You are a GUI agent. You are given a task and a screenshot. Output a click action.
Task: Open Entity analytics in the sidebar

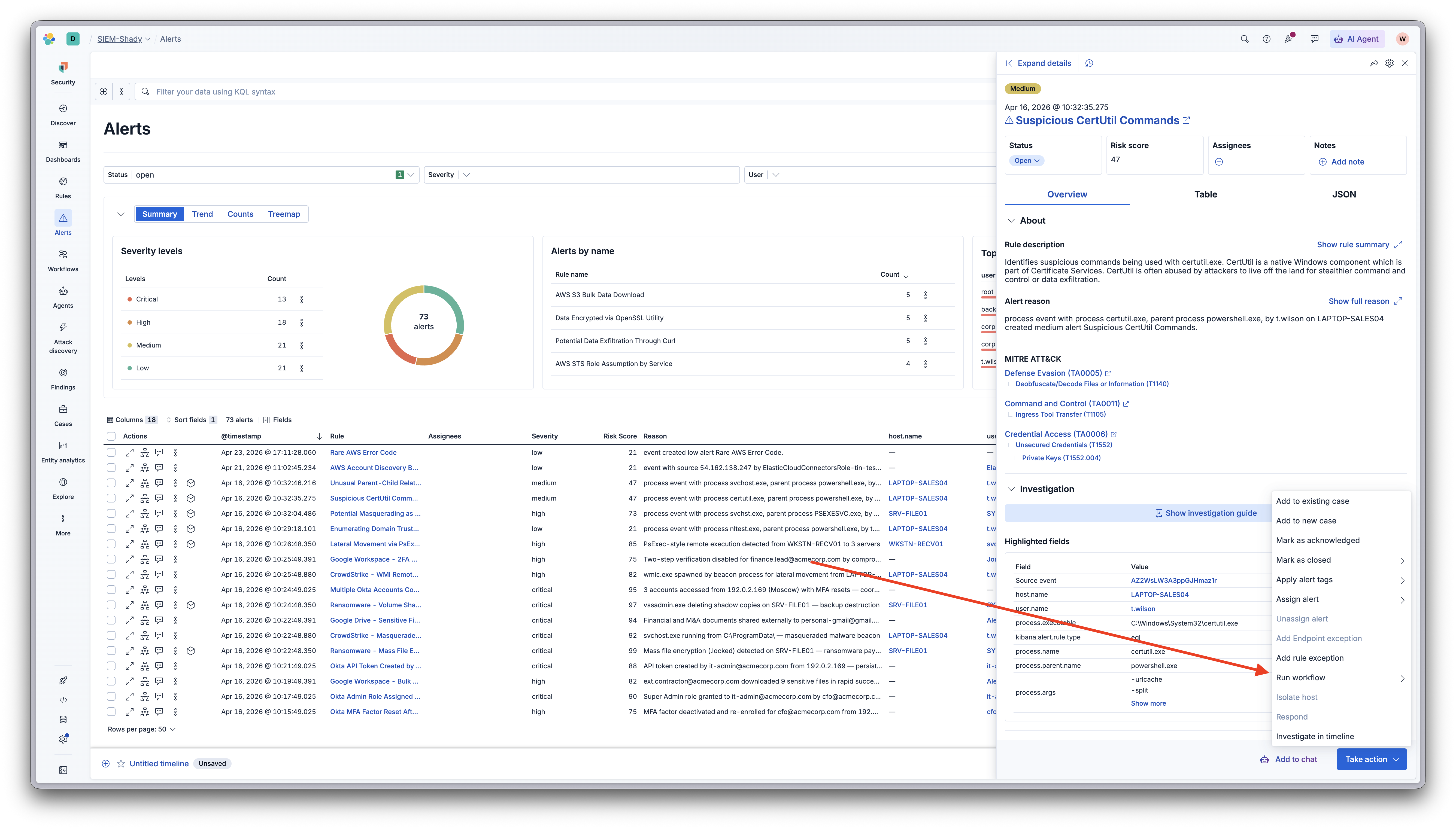coord(63,452)
